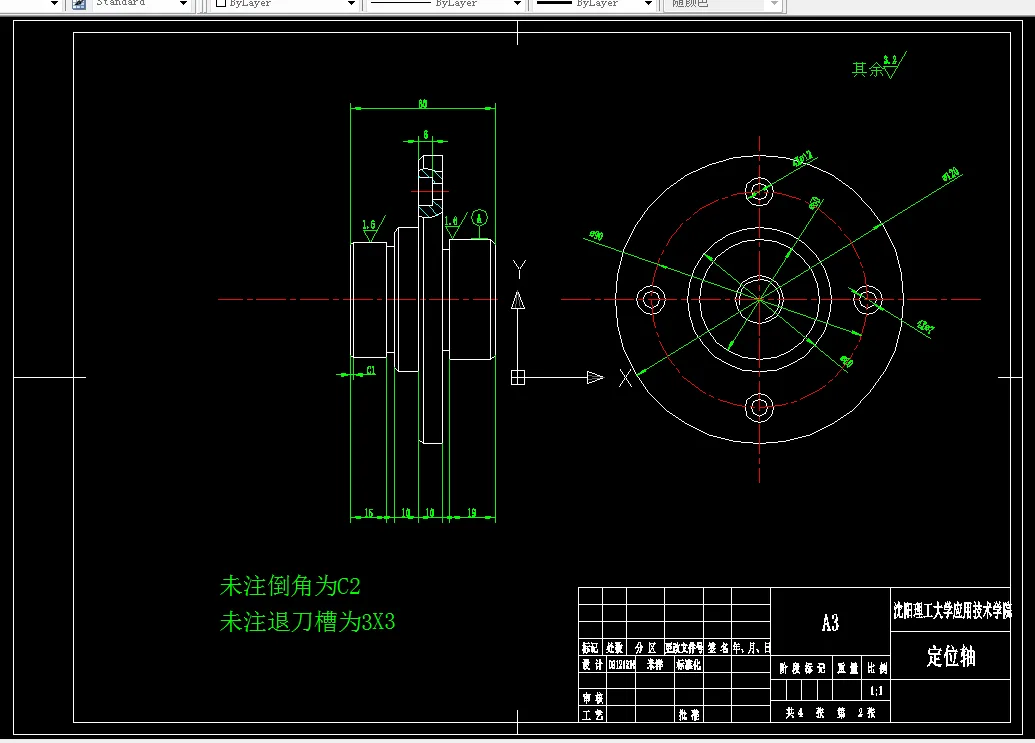Image resolution: width=1035 pixels, height=743 pixels.
Task: Select the 其余 3.2 surface roughness symbol
Action: [x=879, y=66]
